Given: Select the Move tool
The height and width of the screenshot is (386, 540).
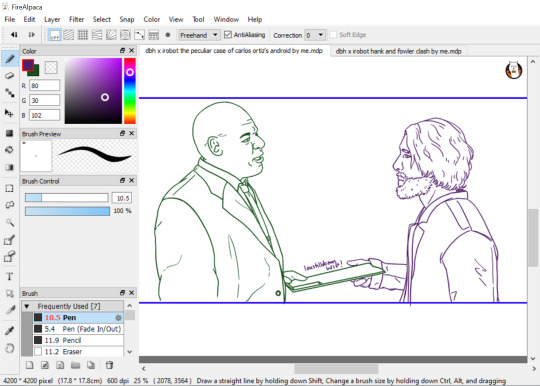Looking at the screenshot, I should click(10, 113).
